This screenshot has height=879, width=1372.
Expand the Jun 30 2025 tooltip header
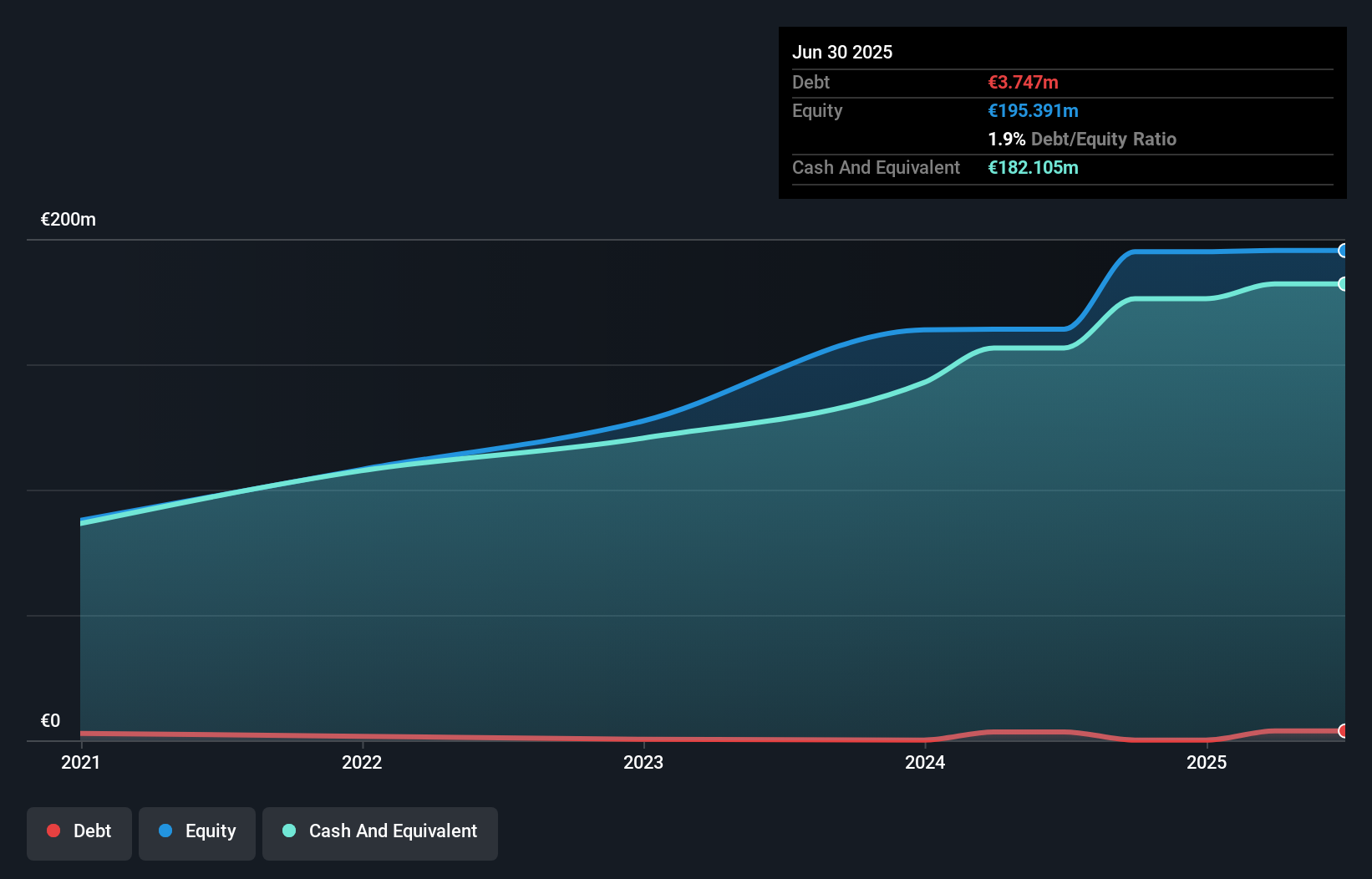pos(842,52)
